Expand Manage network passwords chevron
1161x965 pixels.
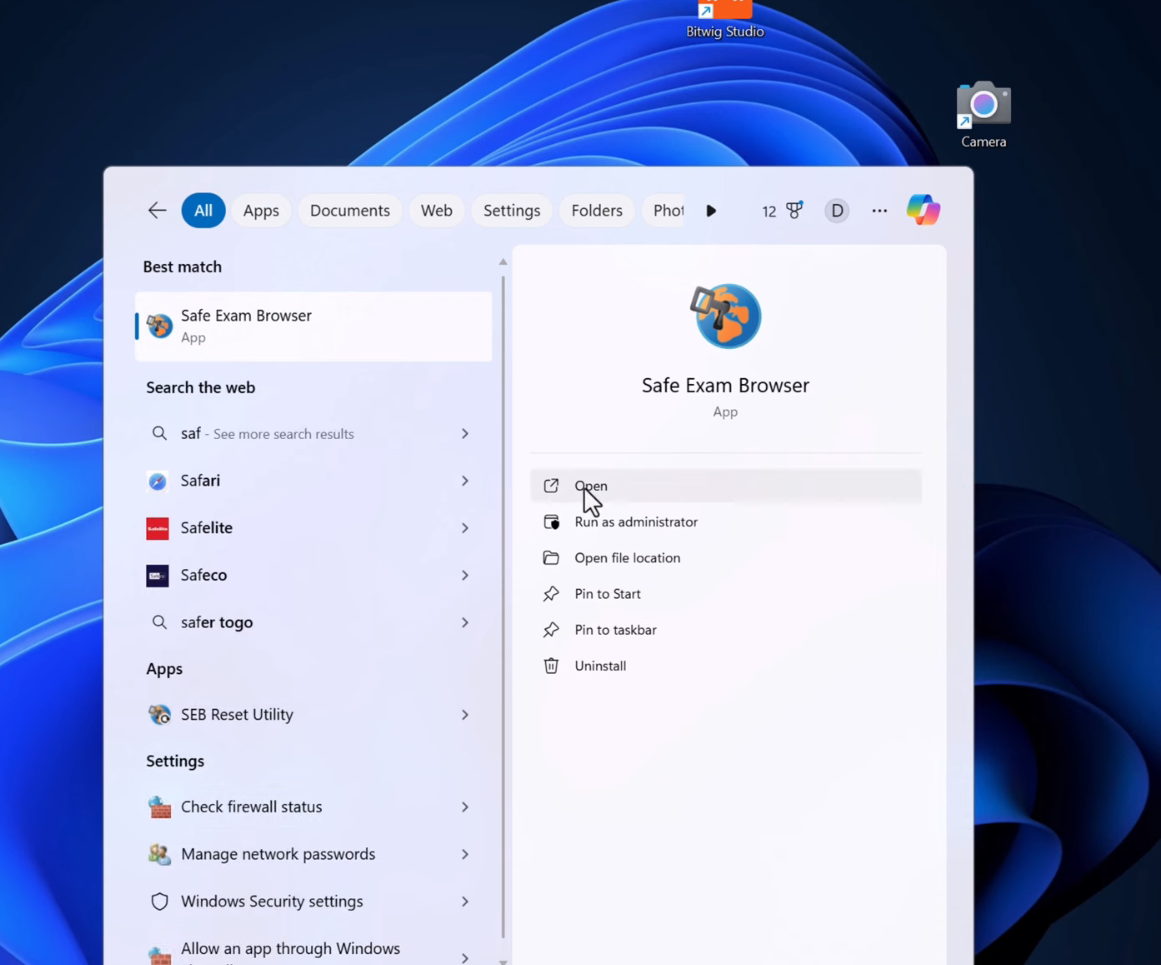(x=465, y=854)
